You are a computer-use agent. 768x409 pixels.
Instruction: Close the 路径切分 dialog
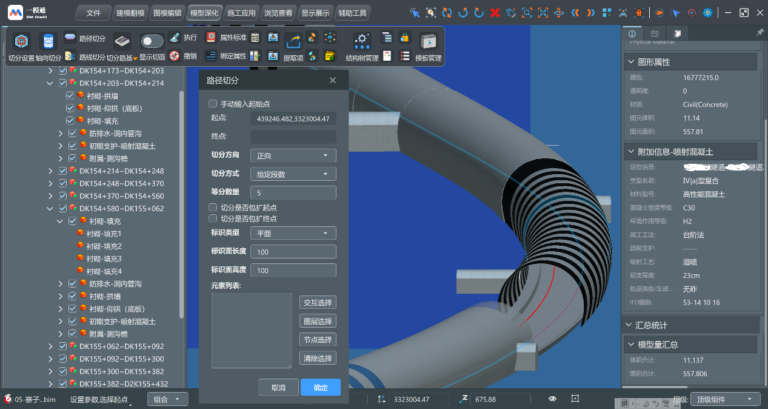point(333,80)
